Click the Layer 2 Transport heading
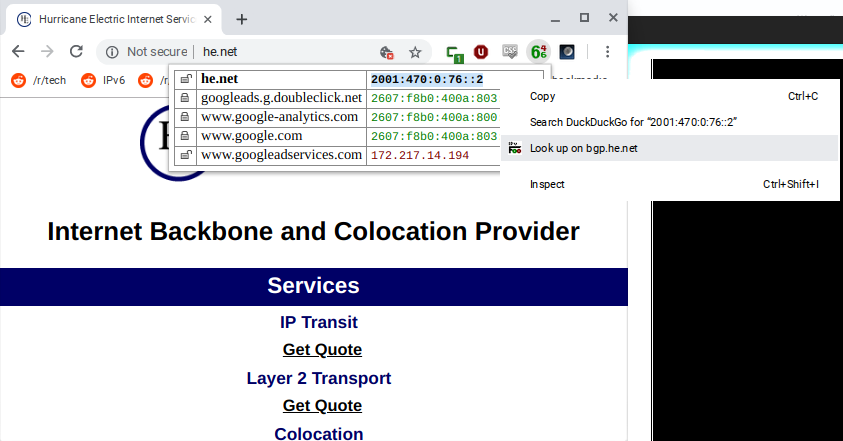843x441 pixels. [318, 378]
